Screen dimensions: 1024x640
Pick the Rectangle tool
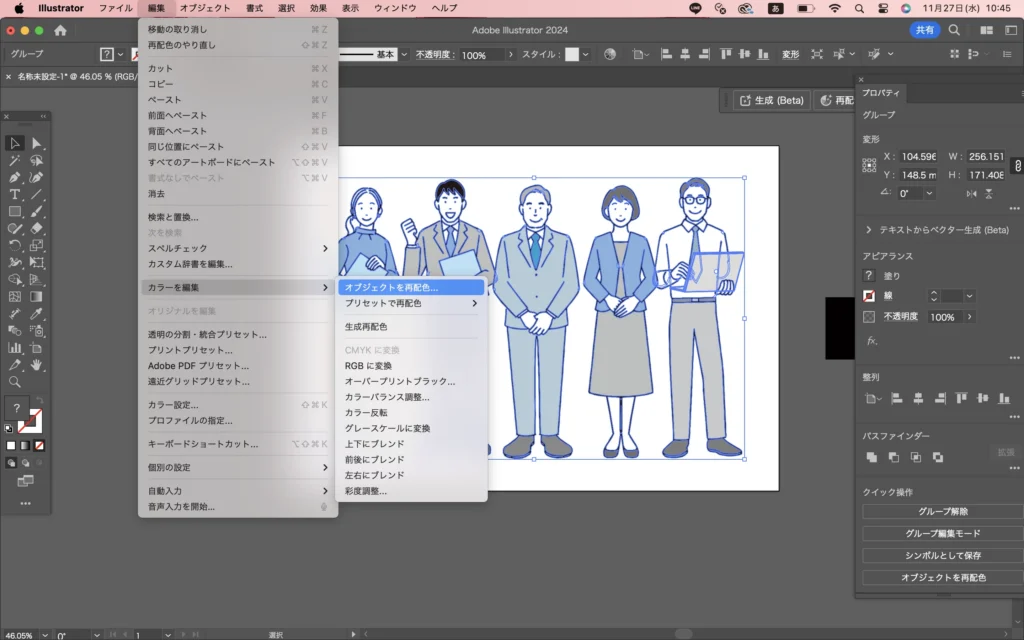pos(15,211)
